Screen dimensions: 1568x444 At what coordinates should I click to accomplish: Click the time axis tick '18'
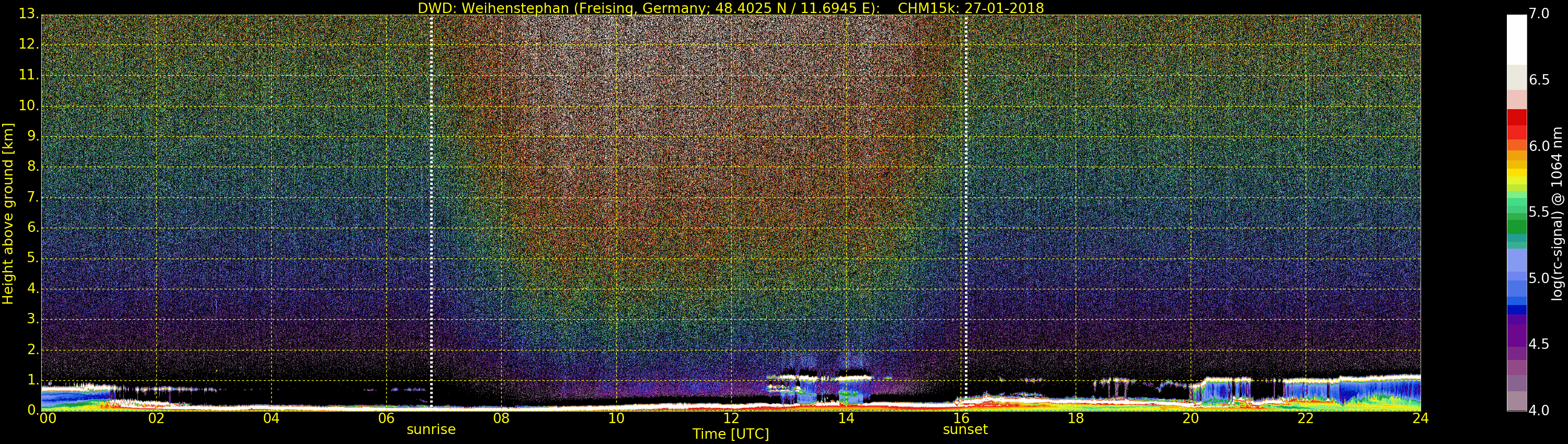coord(1076,418)
